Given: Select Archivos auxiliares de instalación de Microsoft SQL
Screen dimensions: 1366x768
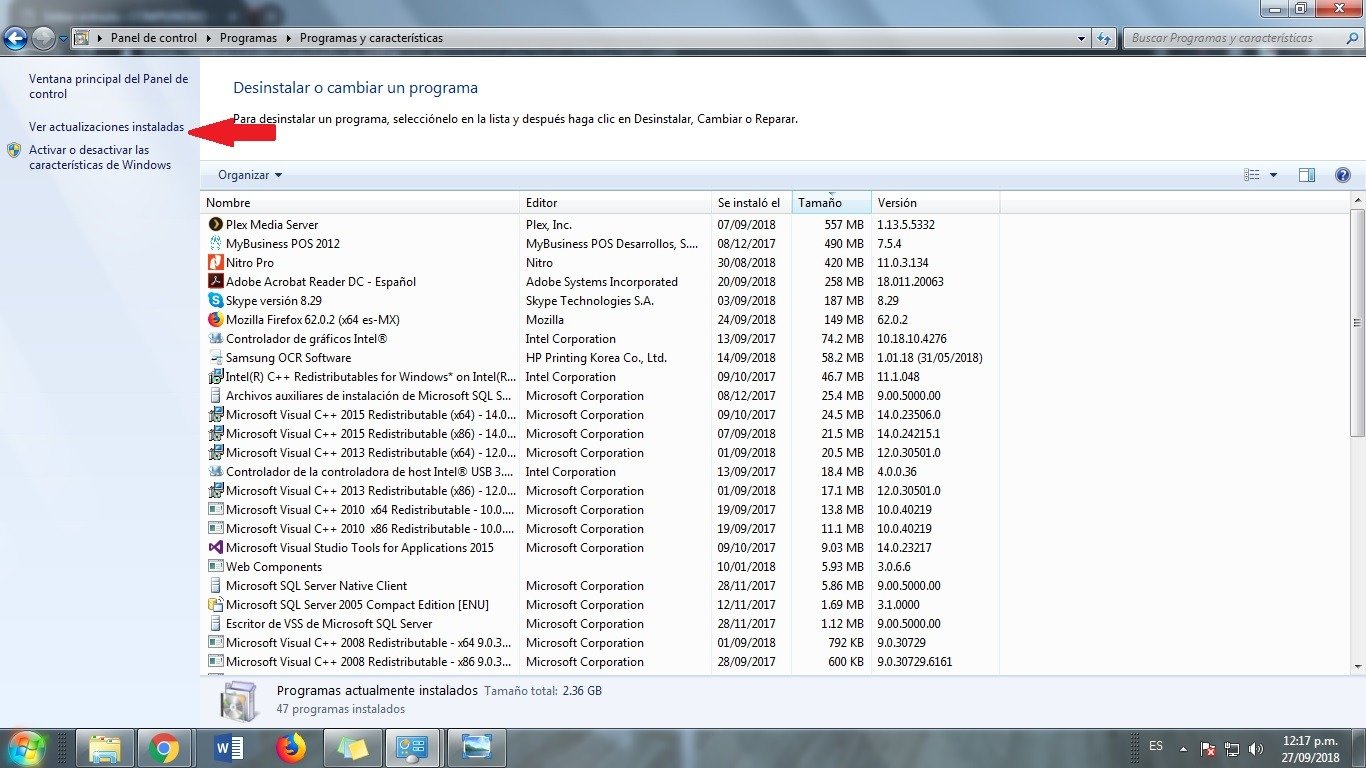Looking at the screenshot, I should [600, 396].
